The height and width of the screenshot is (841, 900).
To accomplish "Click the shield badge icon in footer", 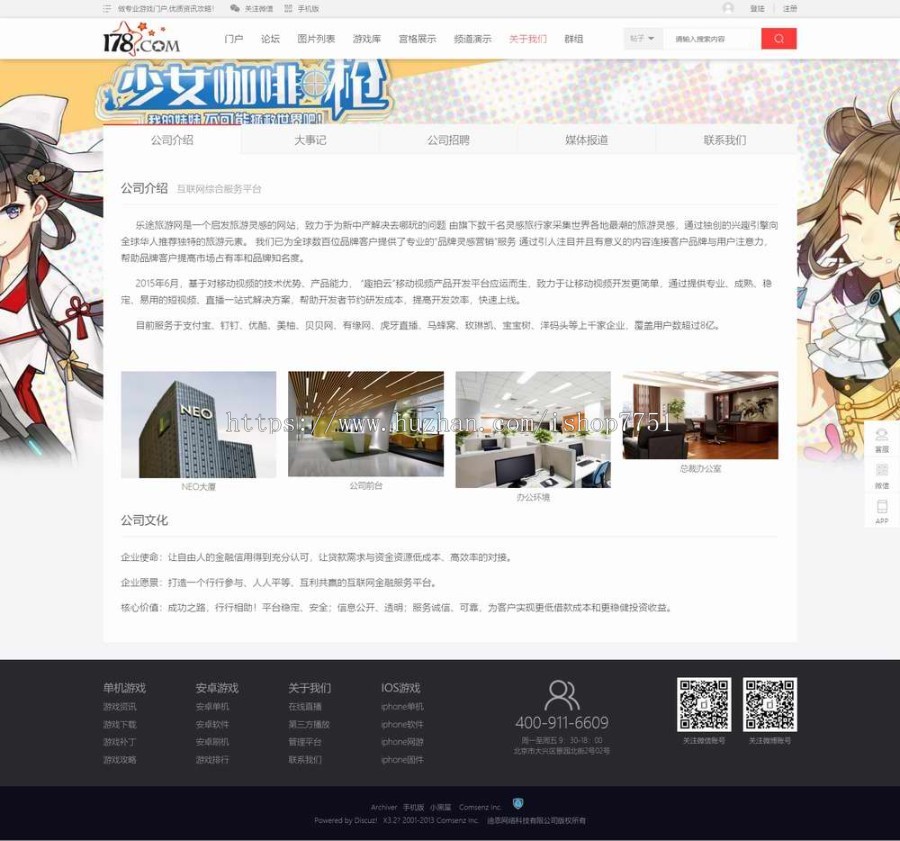I will coord(518,803).
